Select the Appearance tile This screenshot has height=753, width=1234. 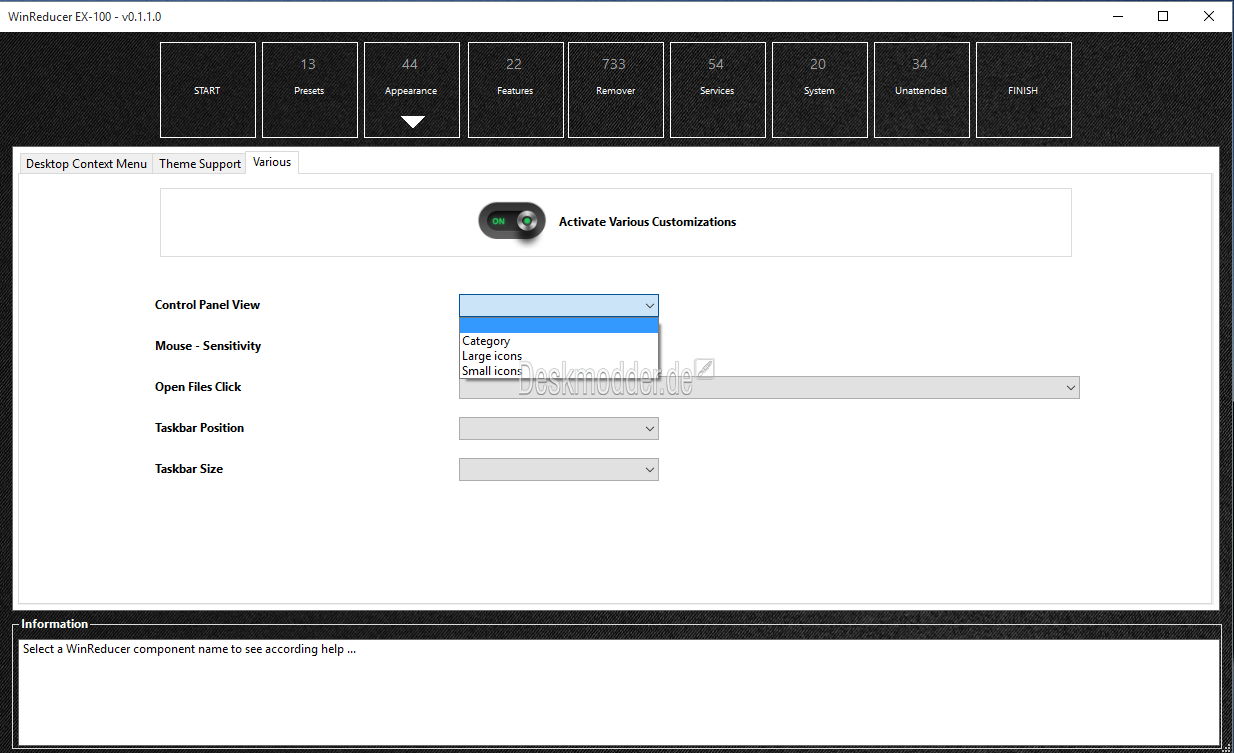[x=412, y=90]
